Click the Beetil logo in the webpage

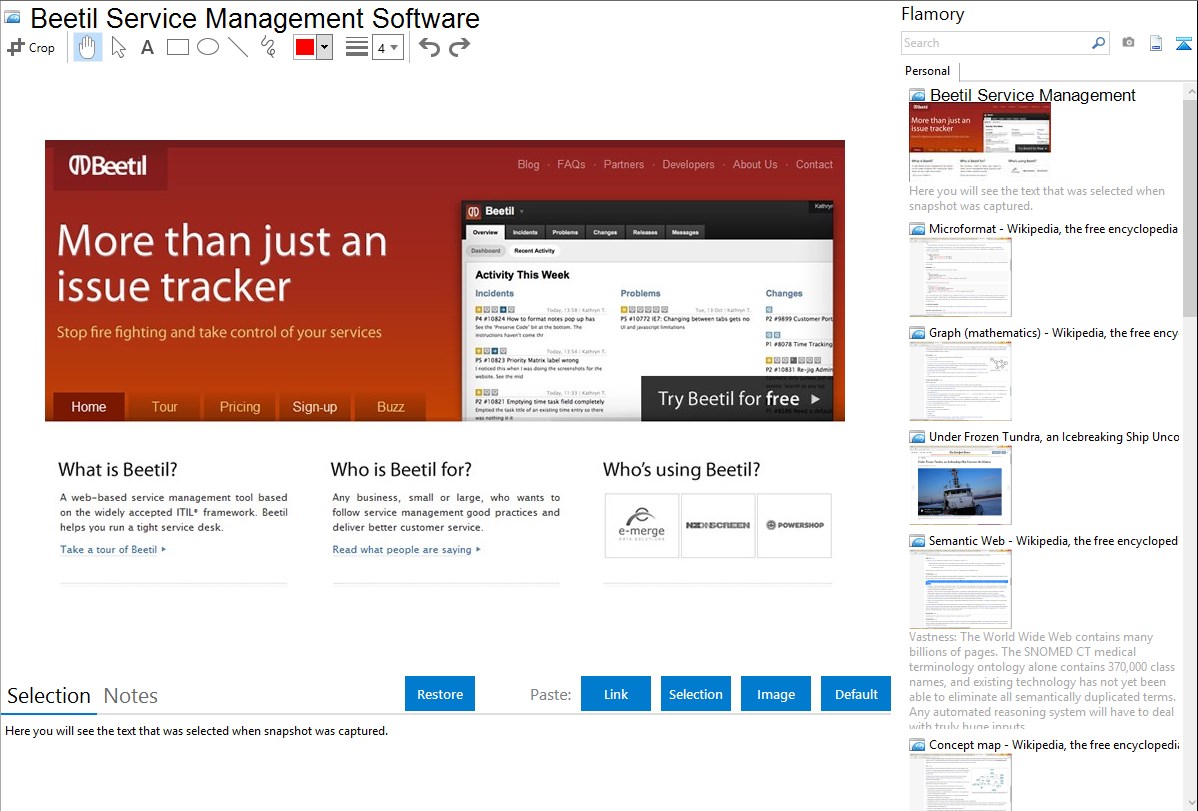pyautogui.click(x=108, y=165)
